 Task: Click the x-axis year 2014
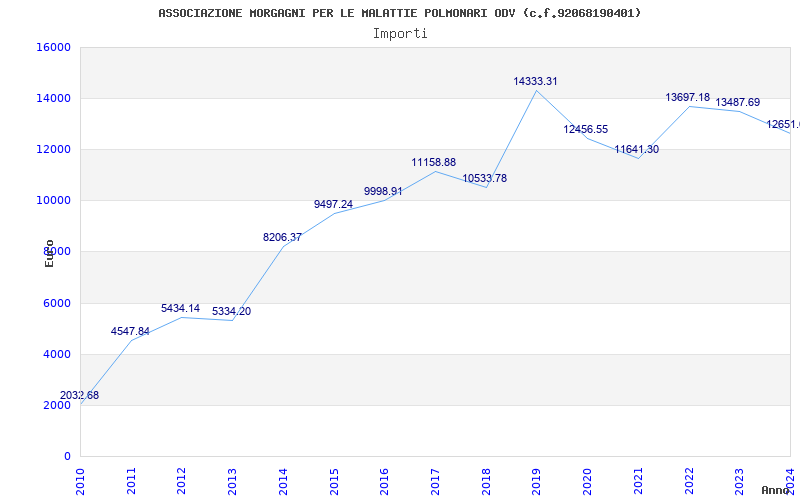283,481
